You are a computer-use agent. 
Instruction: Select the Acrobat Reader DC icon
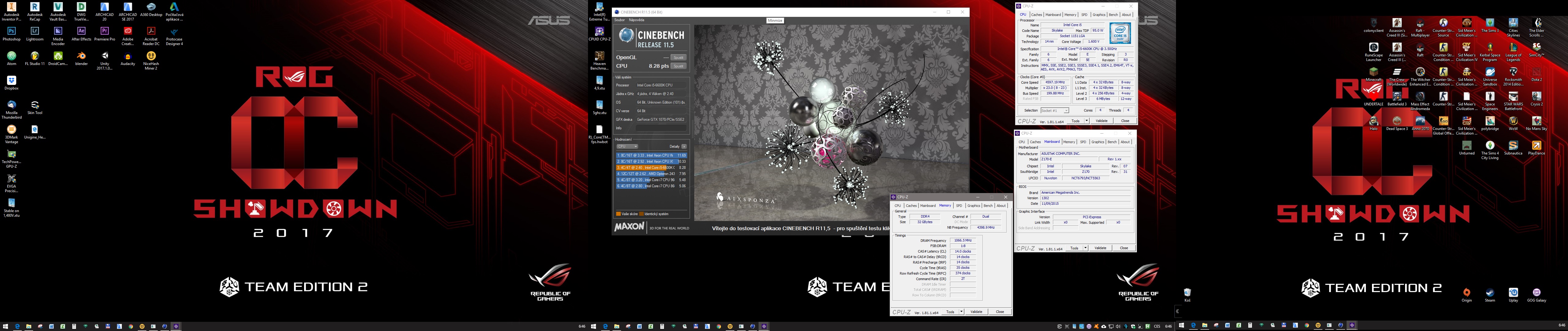(151, 36)
